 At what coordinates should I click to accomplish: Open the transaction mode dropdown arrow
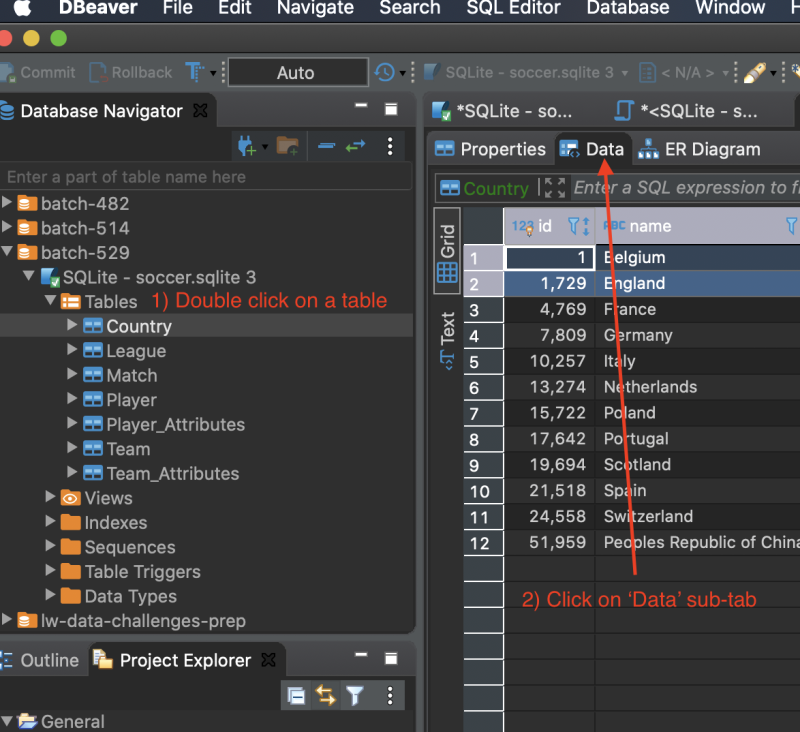[213, 73]
